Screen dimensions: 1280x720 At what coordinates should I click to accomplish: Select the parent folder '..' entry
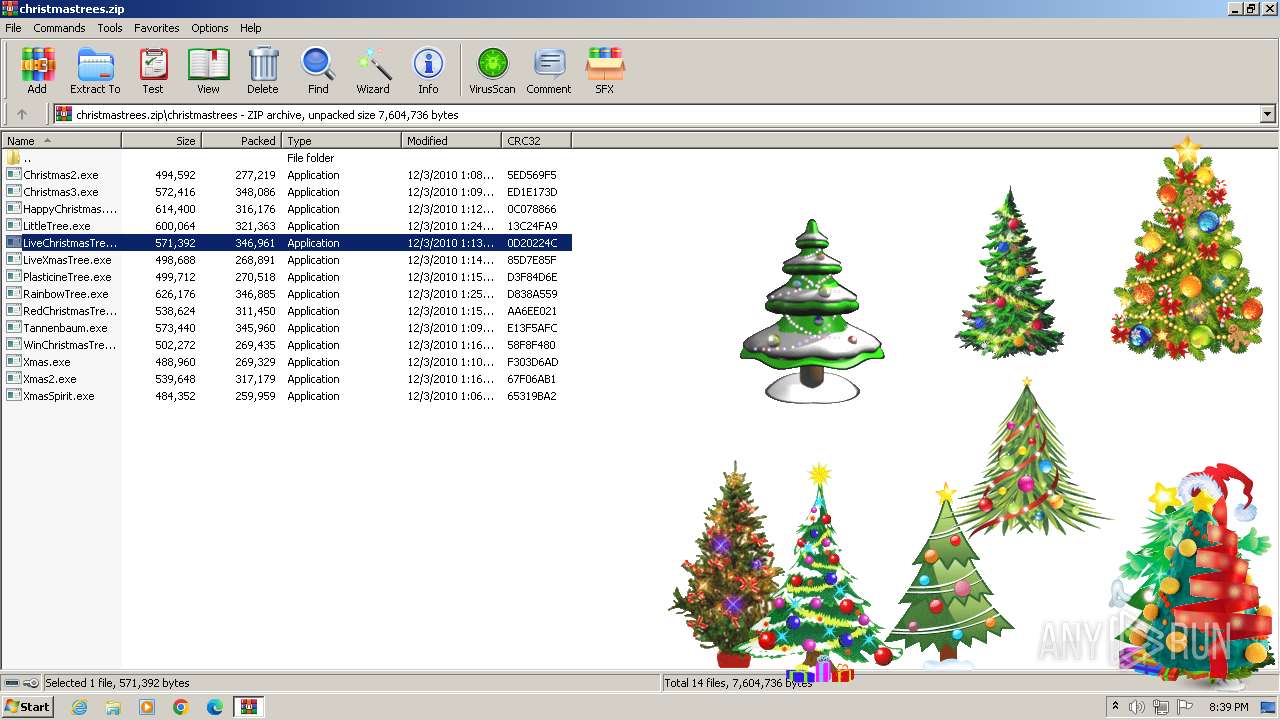coord(286,158)
